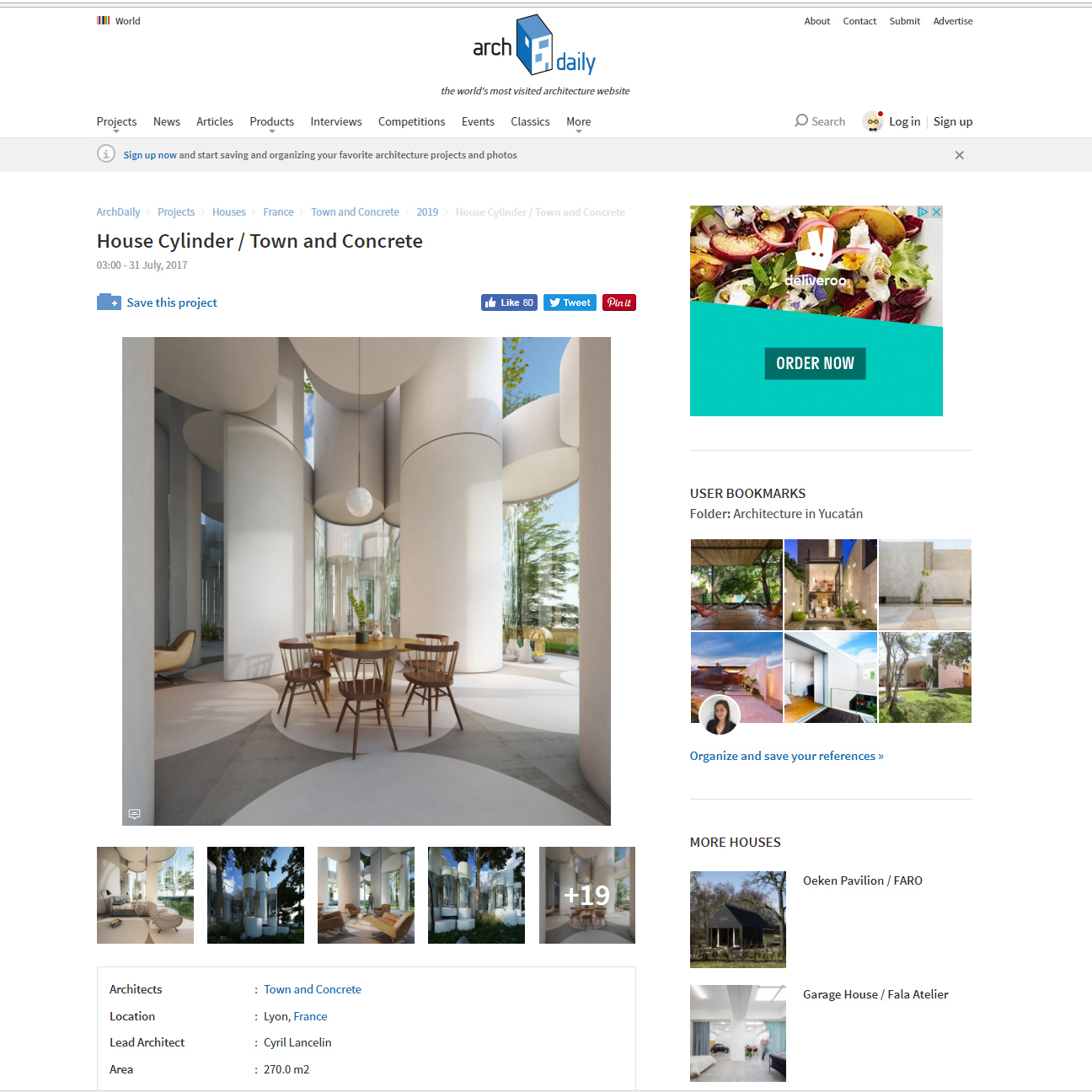Click the Pin it button

pos(618,302)
